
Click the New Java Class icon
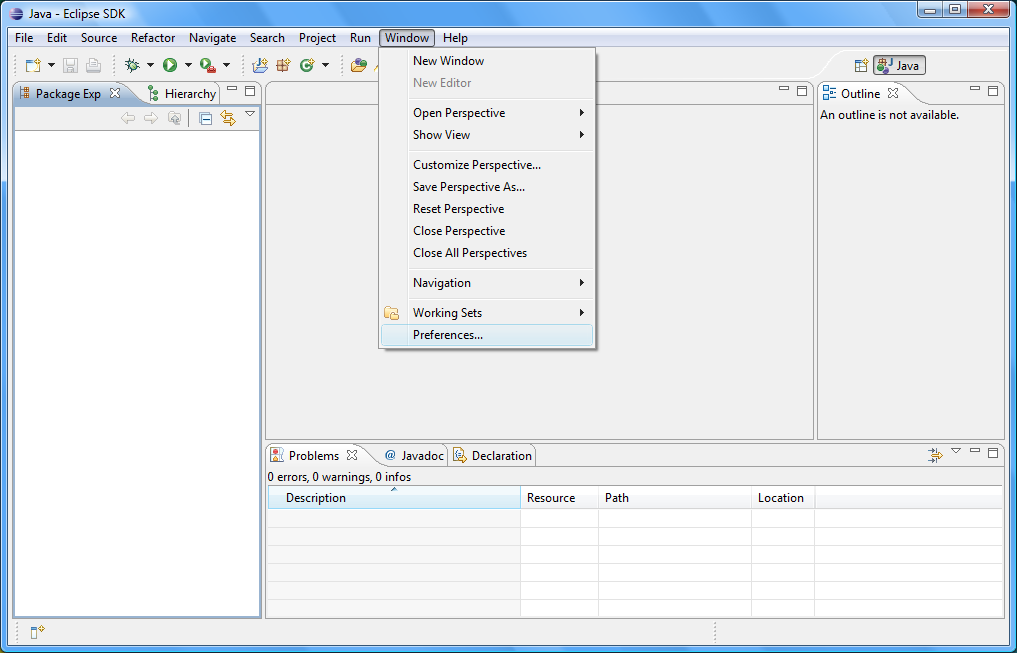[x=307, y=65]
